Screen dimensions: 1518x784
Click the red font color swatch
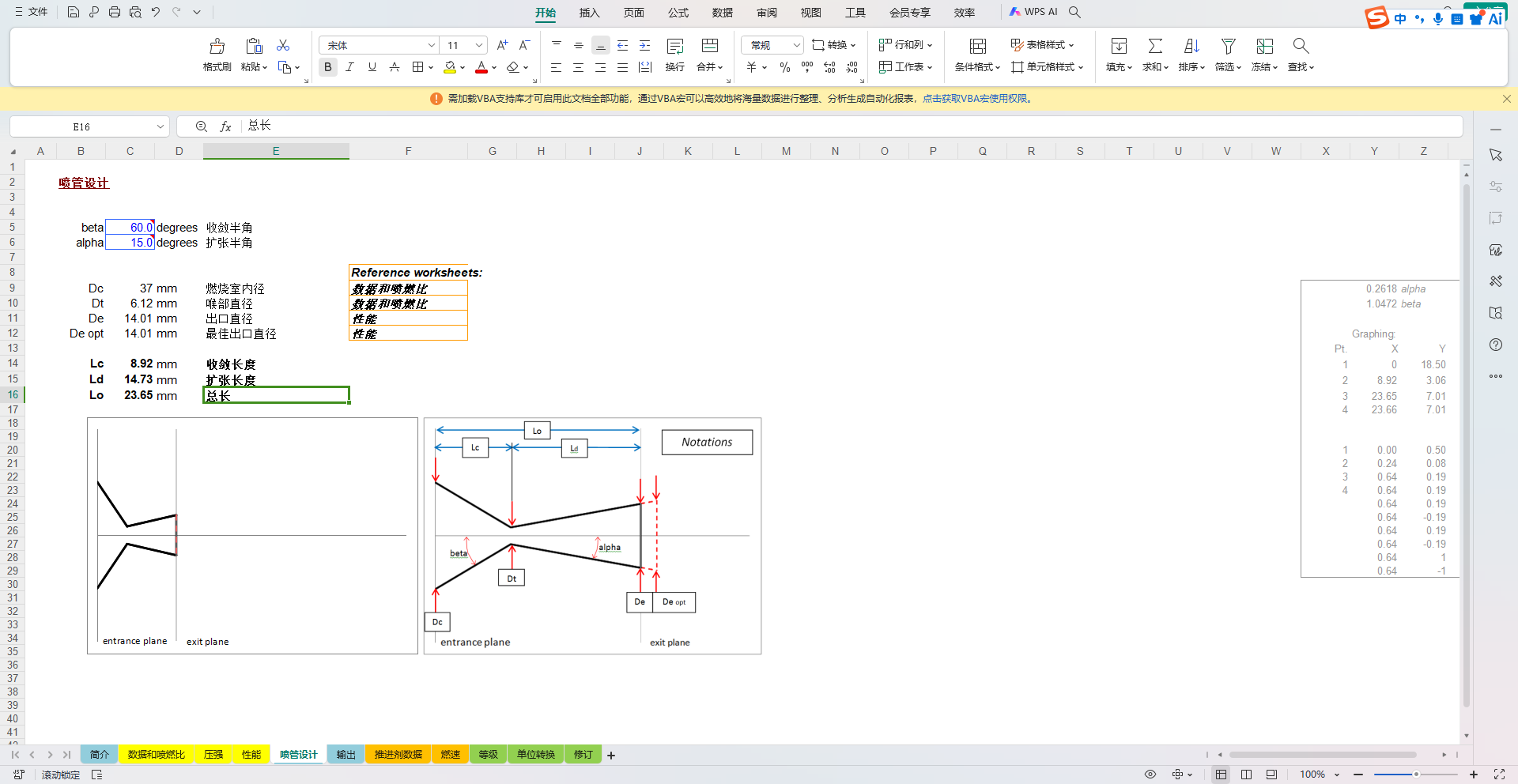481,68
